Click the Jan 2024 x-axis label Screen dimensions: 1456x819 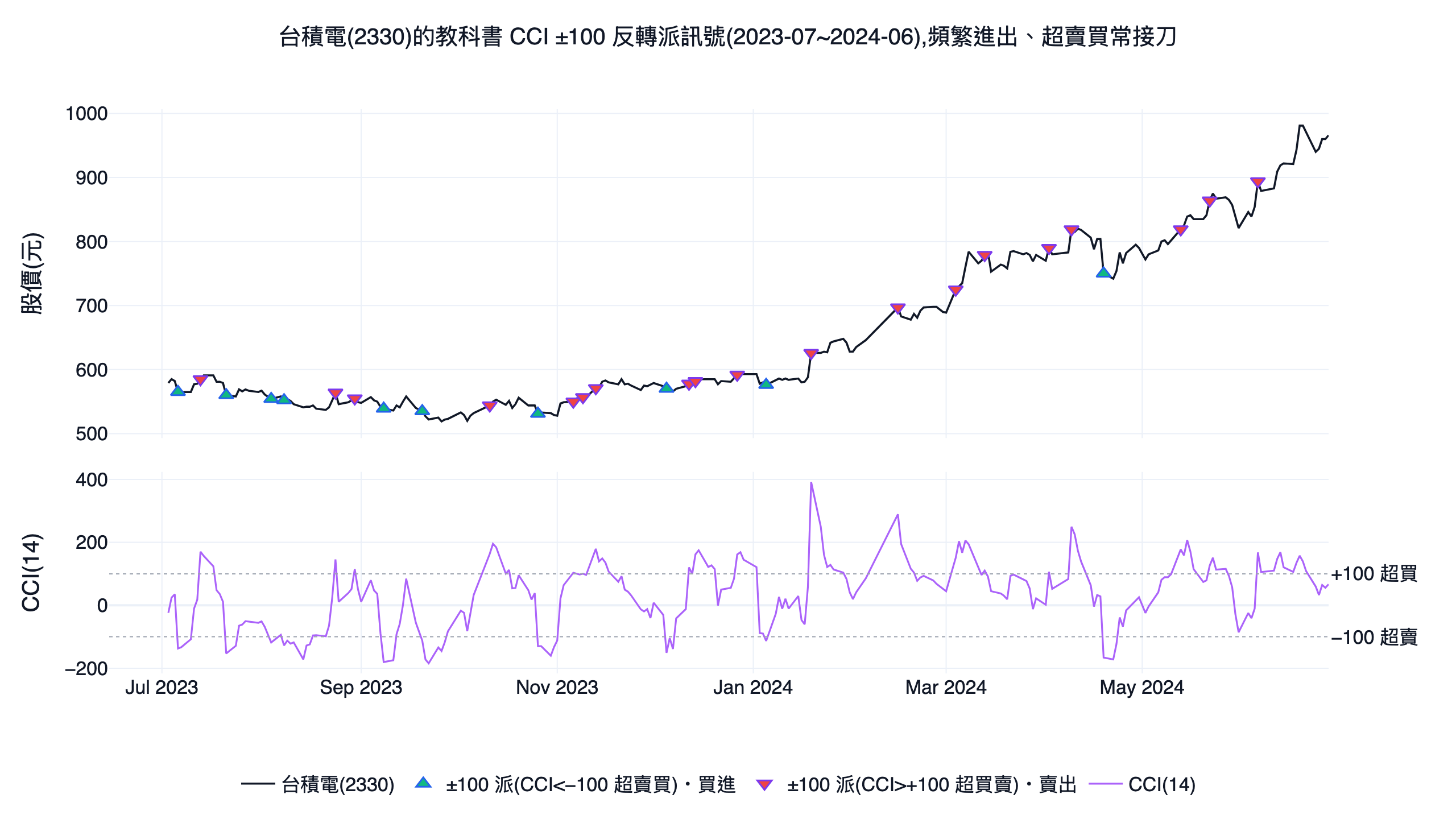coord(753,688)
